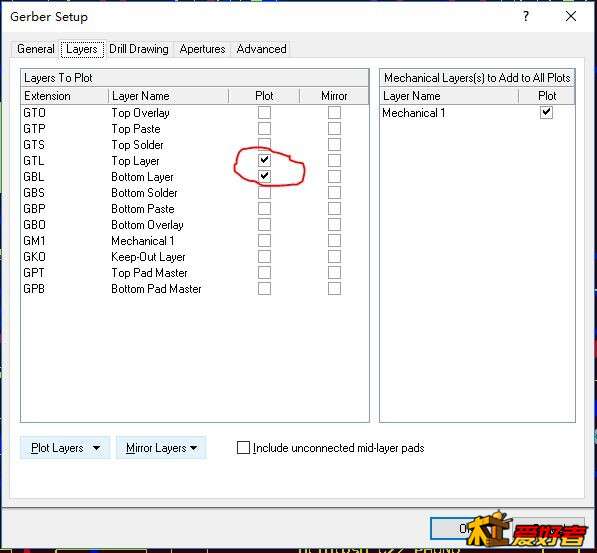Enable Plot for Top Overlay layer
Screen dimensions: 597x553
coord(264,113)
